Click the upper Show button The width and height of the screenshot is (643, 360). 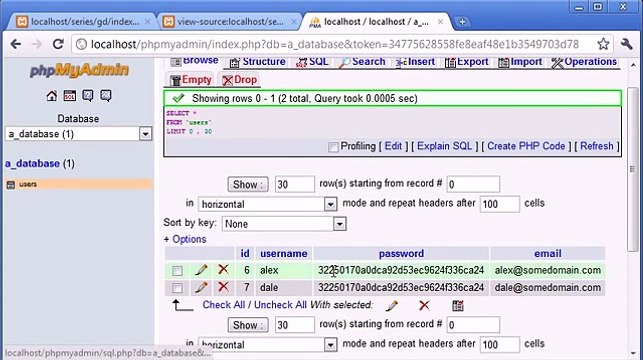(248, 185)
